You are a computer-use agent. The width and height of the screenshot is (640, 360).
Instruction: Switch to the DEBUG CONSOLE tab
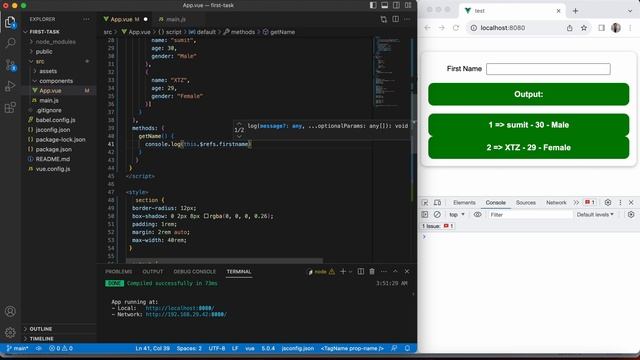tap(195, 272)
